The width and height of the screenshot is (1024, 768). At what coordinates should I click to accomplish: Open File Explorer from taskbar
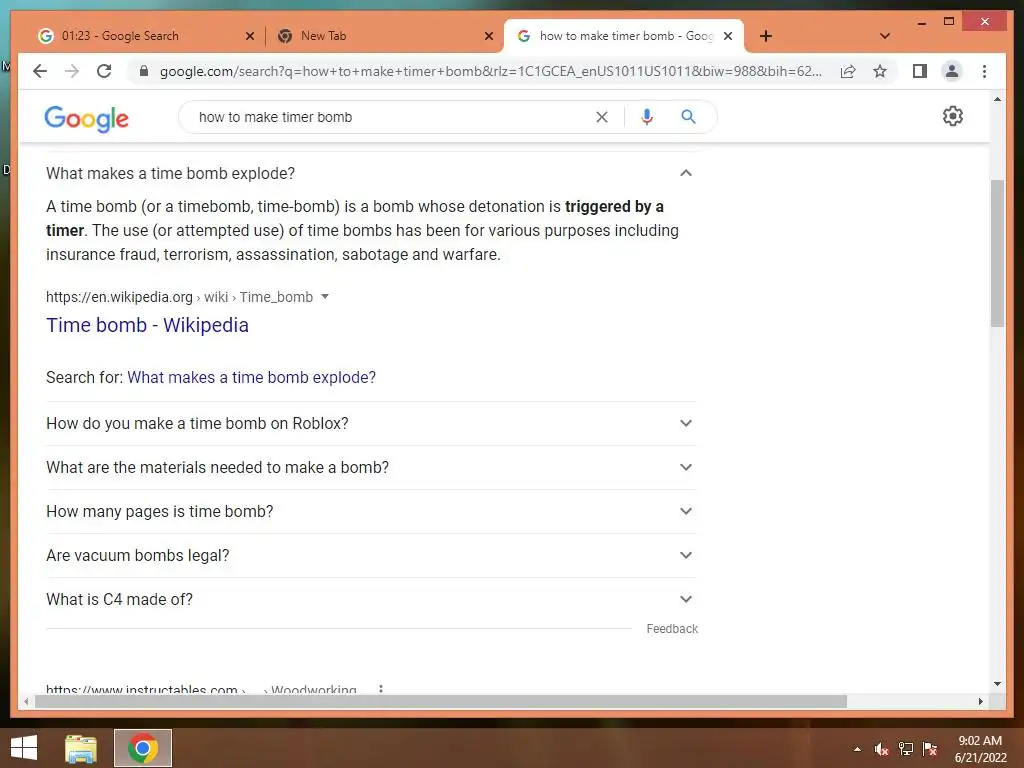click(x=81, y=748)
